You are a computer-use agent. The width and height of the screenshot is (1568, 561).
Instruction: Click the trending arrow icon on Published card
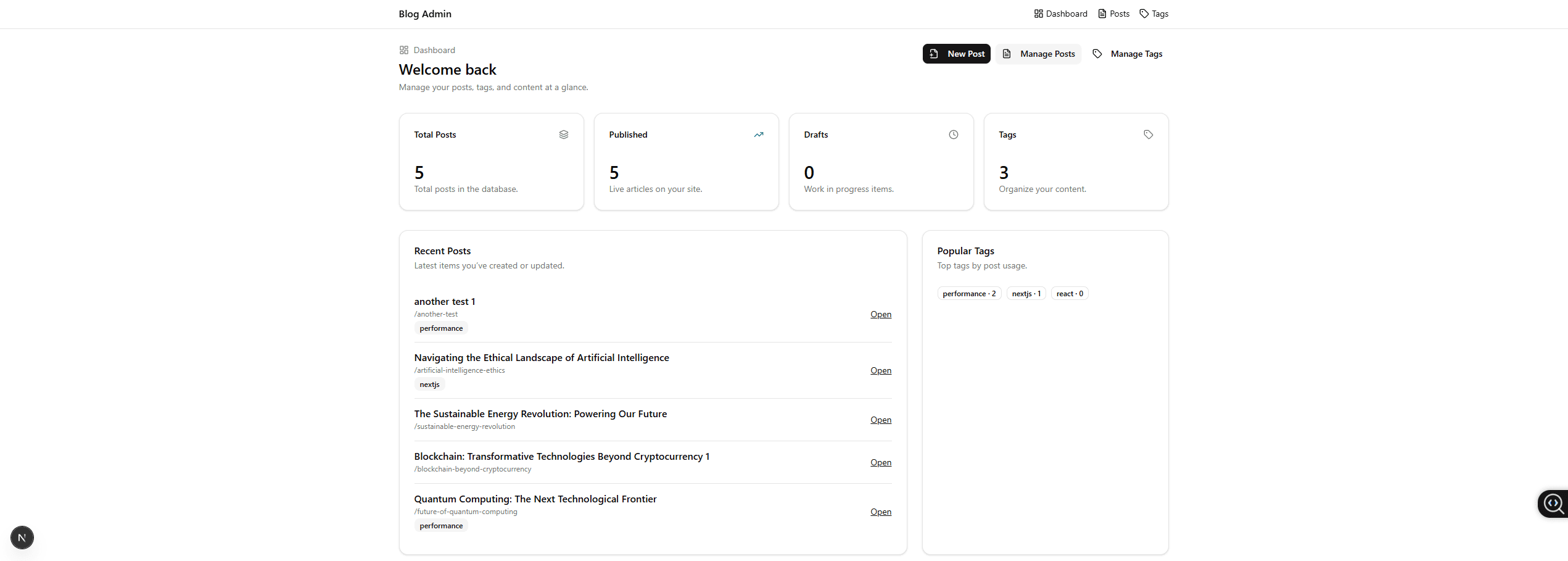(758, 134)
